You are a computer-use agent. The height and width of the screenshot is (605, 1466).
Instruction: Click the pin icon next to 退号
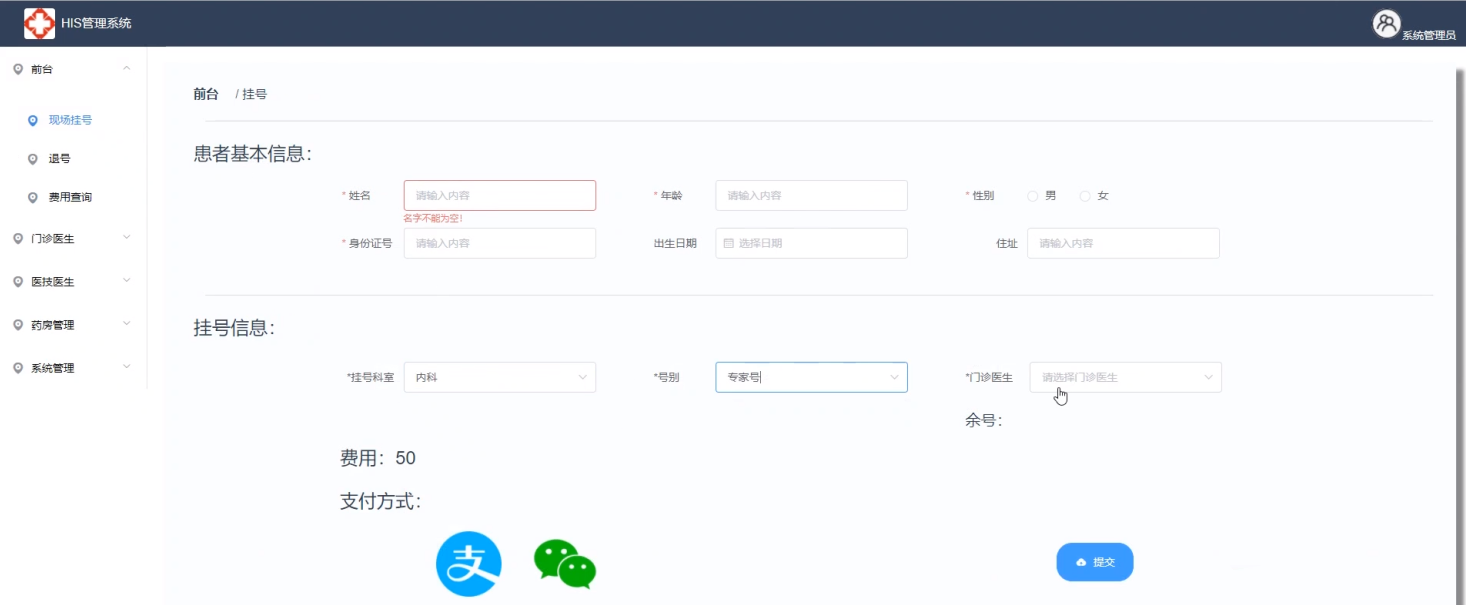(x=33, y=159)
